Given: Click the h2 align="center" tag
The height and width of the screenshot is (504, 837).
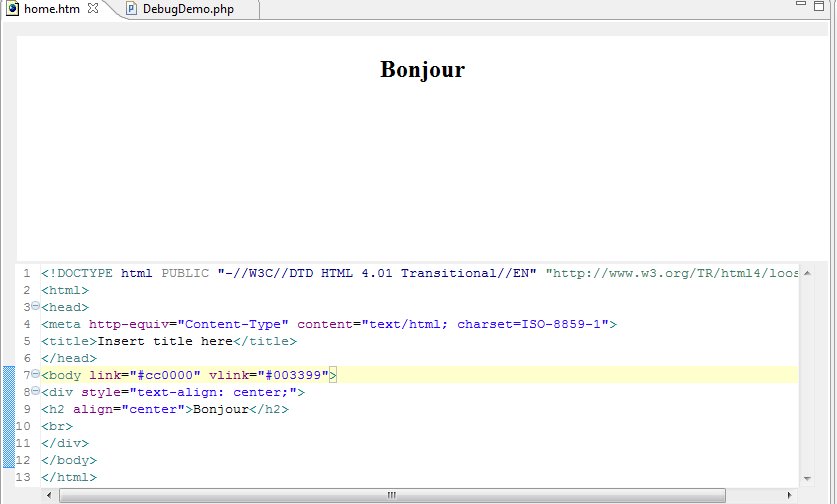Looking at the screenshot, I should click(x=116, y=410).
